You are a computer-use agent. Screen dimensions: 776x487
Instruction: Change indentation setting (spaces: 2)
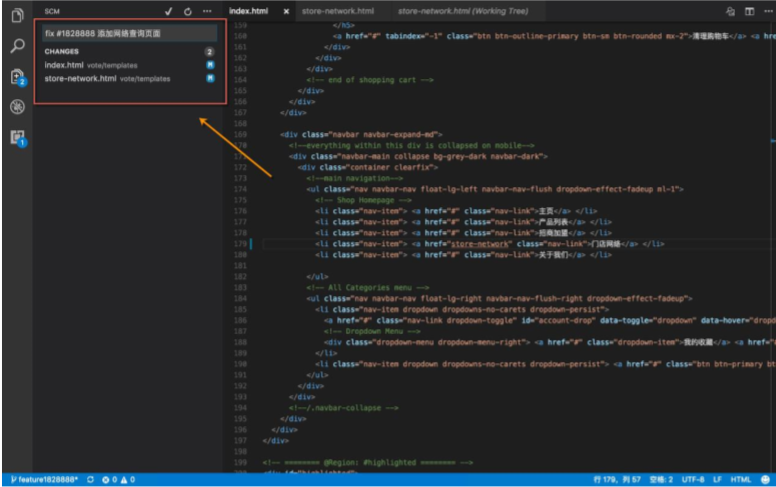click(x=661, y=480)
